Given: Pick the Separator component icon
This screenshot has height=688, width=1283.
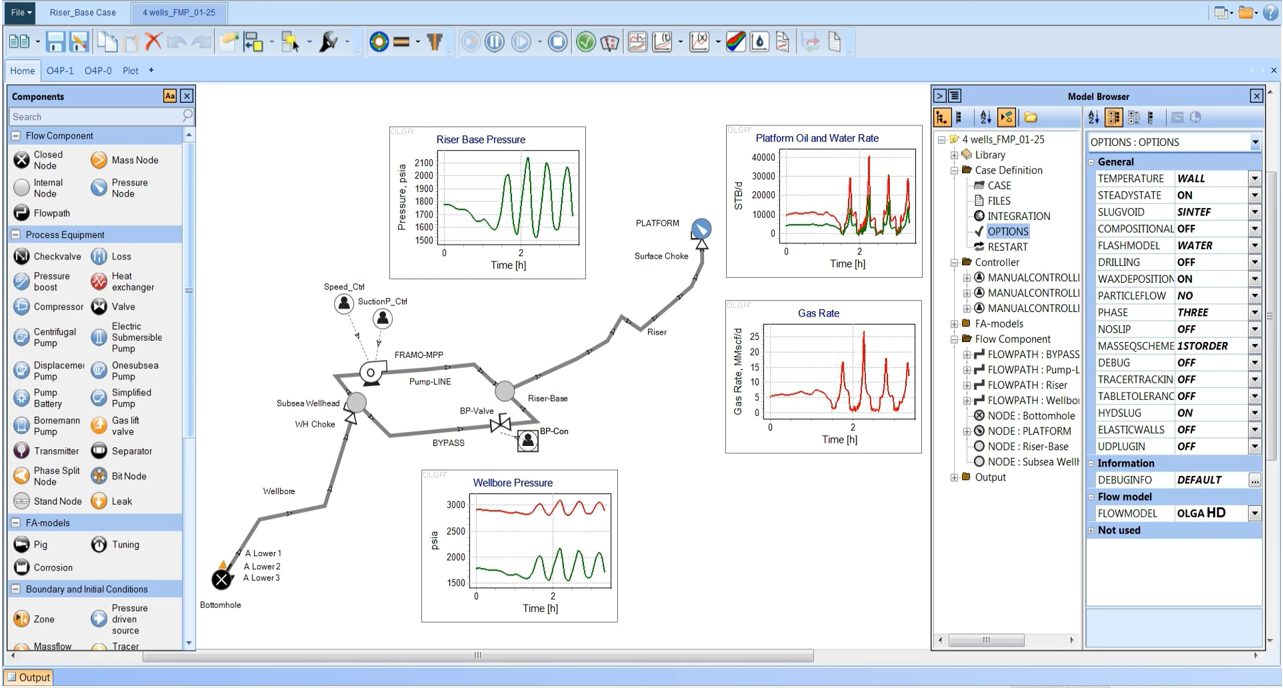Looking at the screenshot, I should (99, 451).
